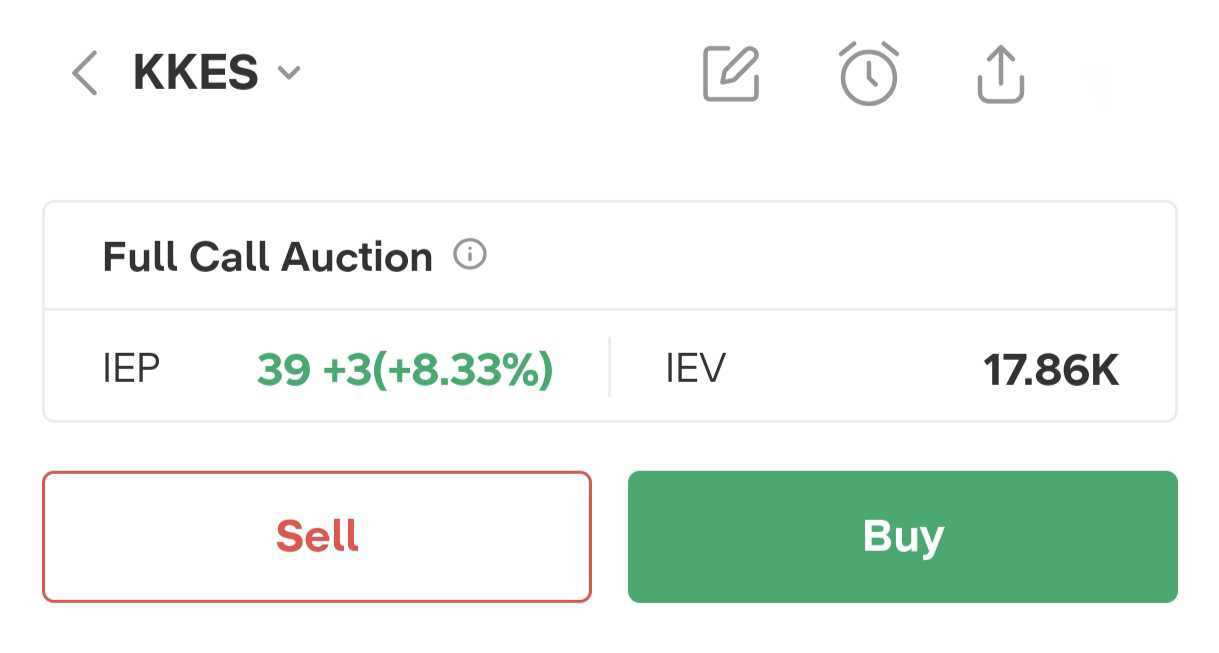Viewport: 1219px width, 653px height.
Task: Show Full Call Auction info tooltip icon
Action: 470,255
